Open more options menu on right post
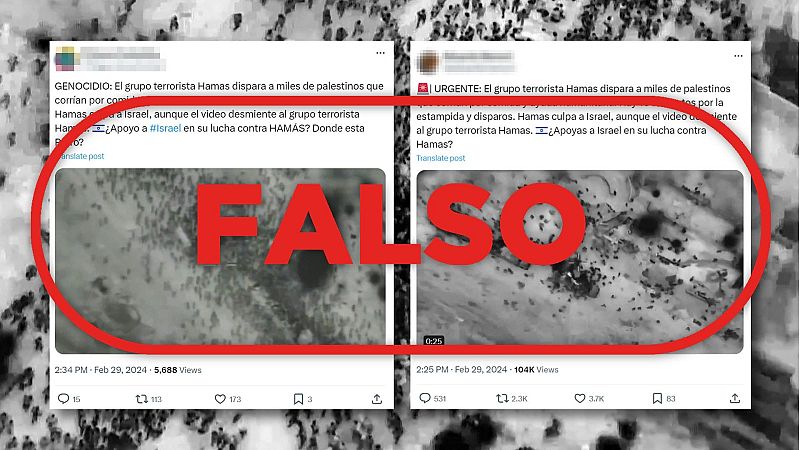The height and width of the screenshot is (450, 800). click(x=738, y=56)
